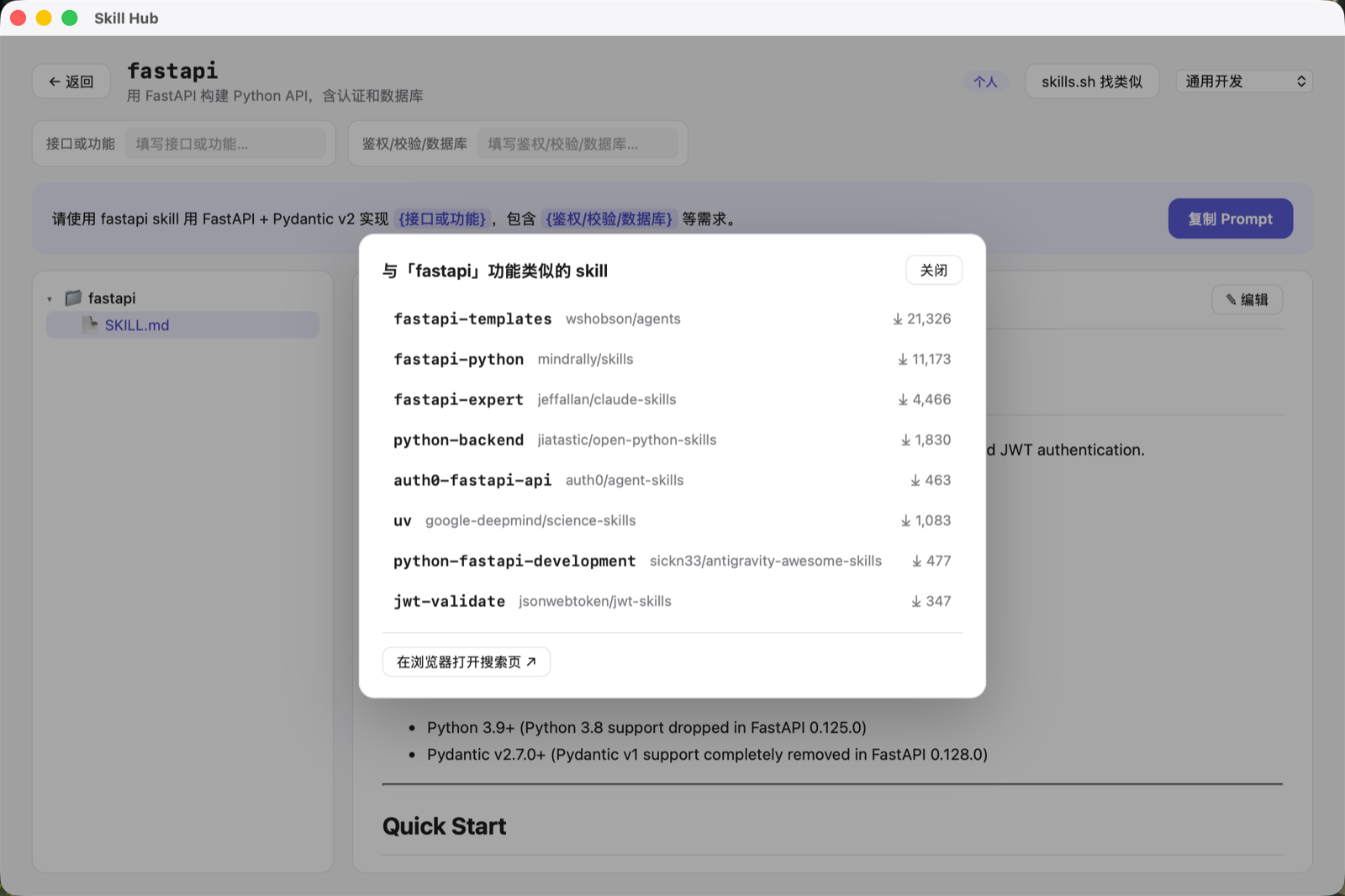Focus the 鉴权/校验/数据库 input field
The image size is (1345, 896).
coord(578,144)
